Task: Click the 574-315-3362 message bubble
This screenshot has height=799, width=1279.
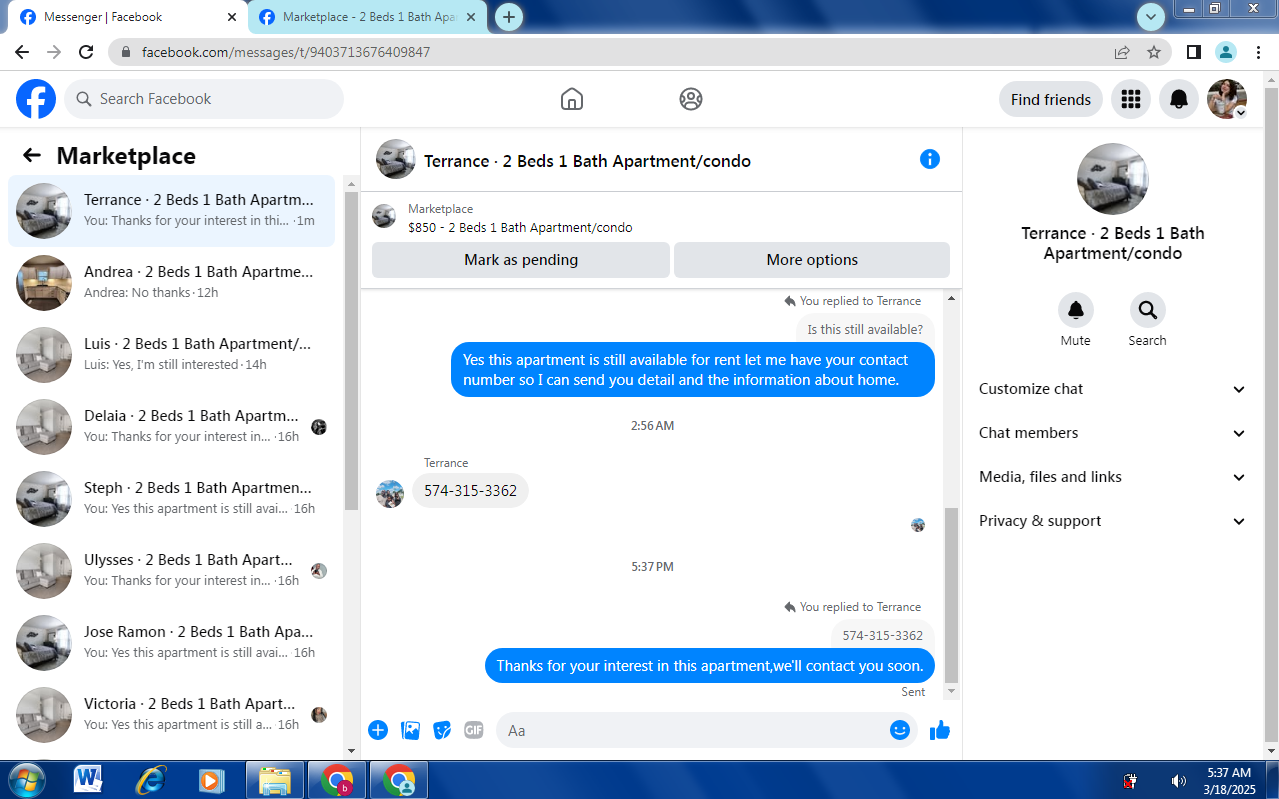Action: (x=470, y=491)
